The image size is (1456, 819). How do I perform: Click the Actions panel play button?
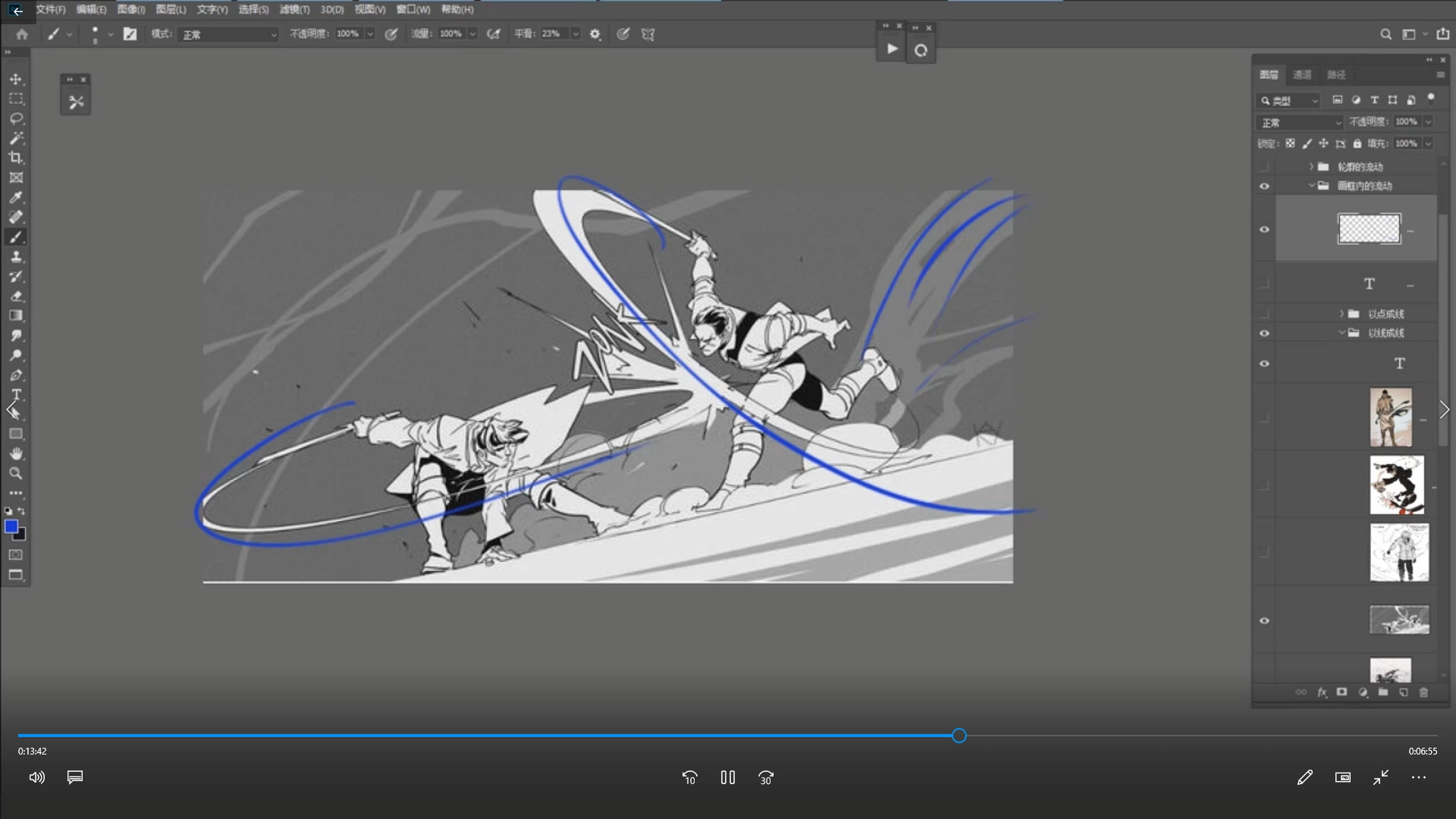pyautogui.click(x=892, y=49)
